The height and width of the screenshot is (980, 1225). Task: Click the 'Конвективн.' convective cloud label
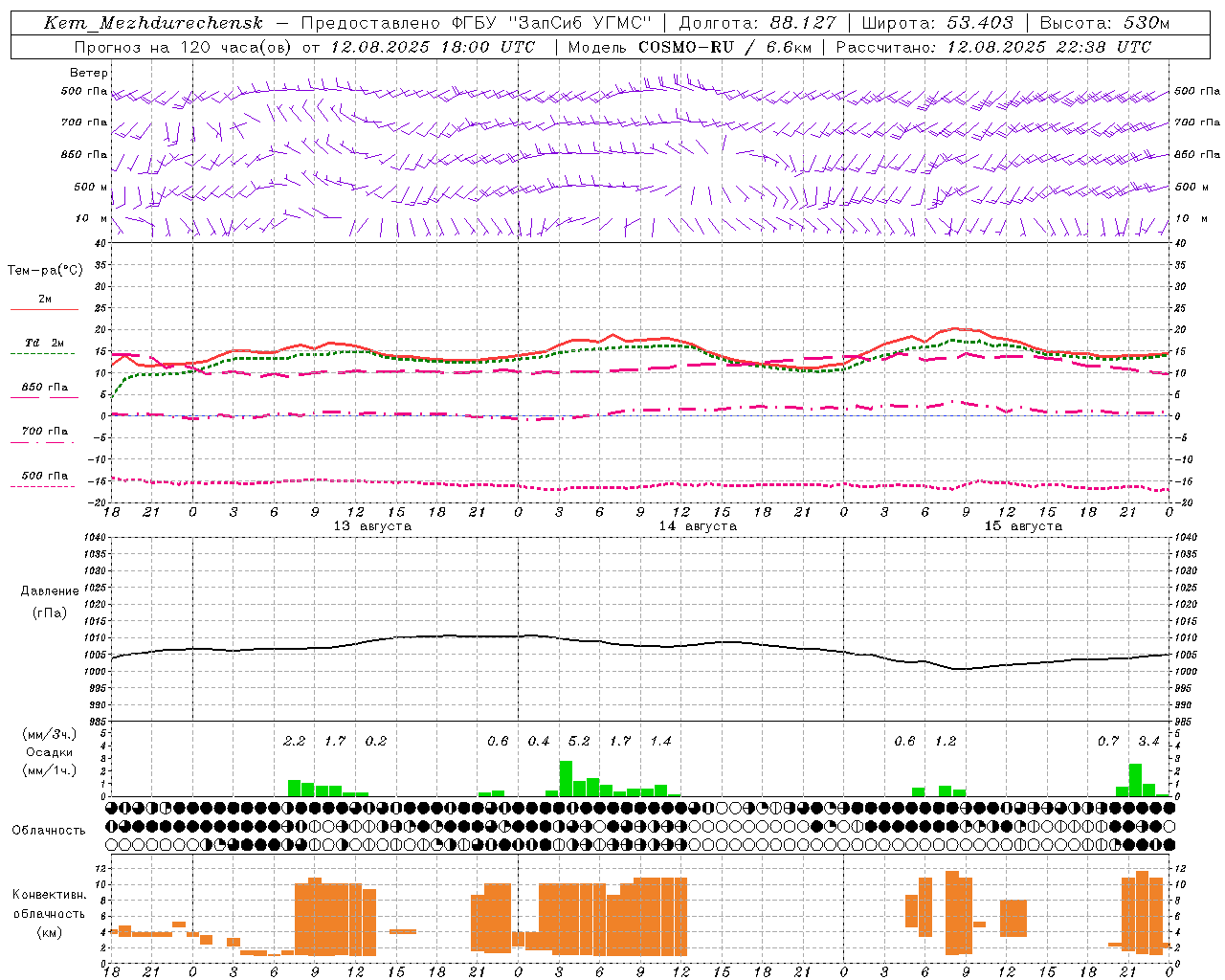coord(49,895)
